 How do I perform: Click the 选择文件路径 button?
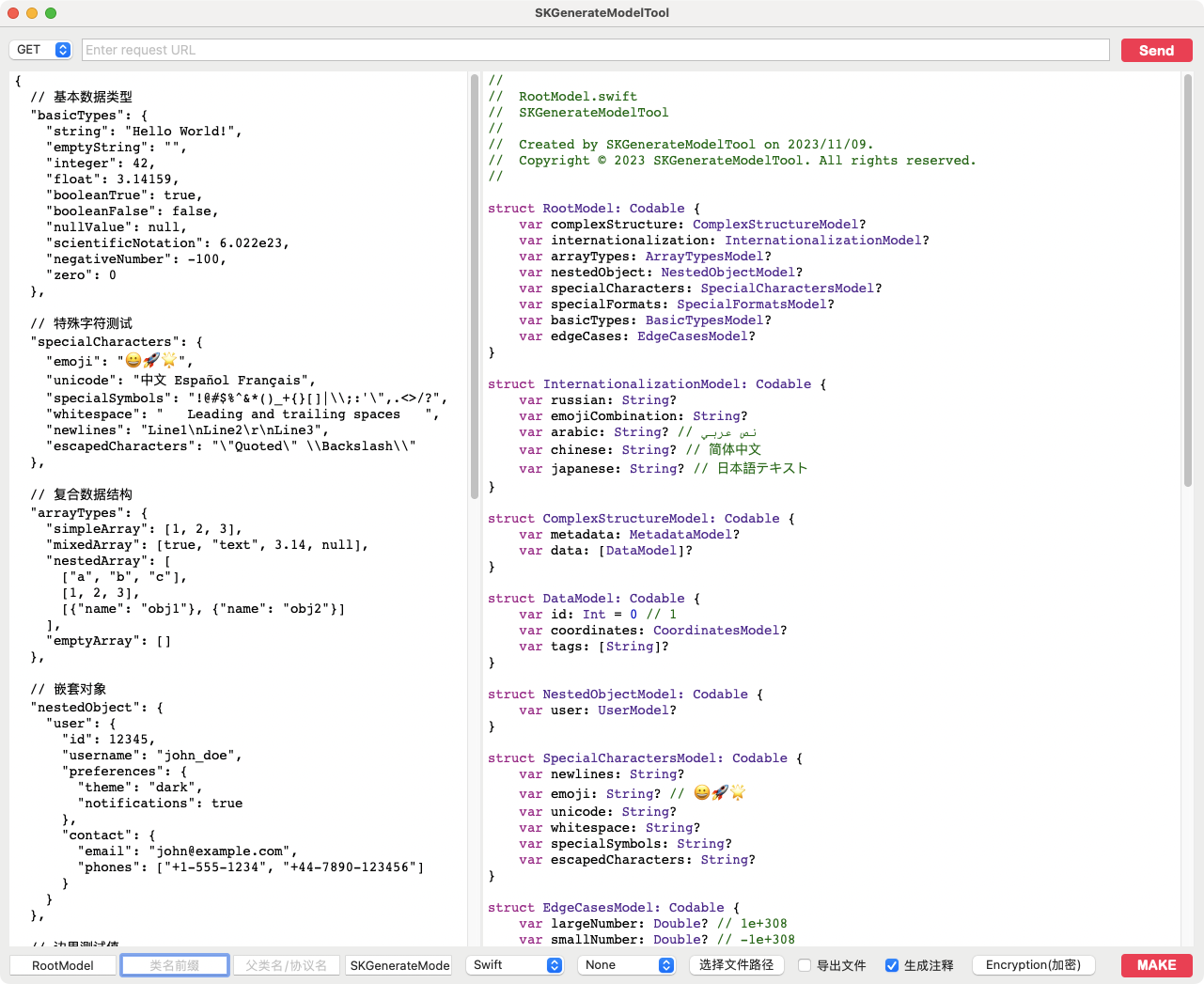pyautogui.click(x=736, y=965)
